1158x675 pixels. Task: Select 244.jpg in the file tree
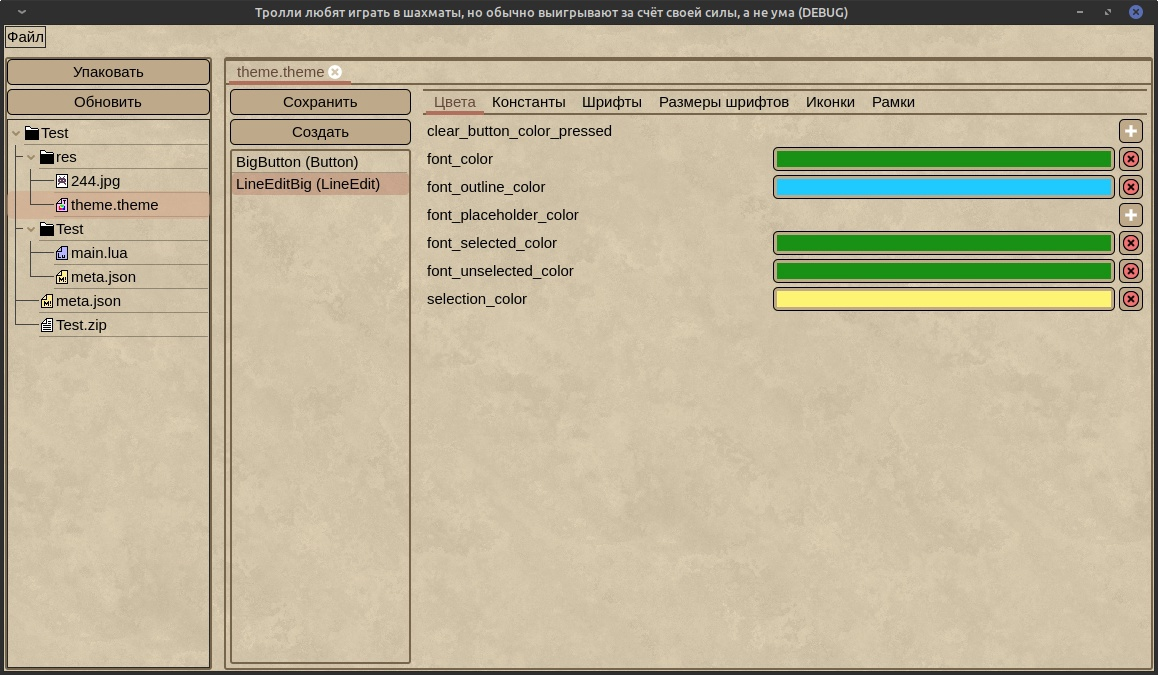coord(95,181)
